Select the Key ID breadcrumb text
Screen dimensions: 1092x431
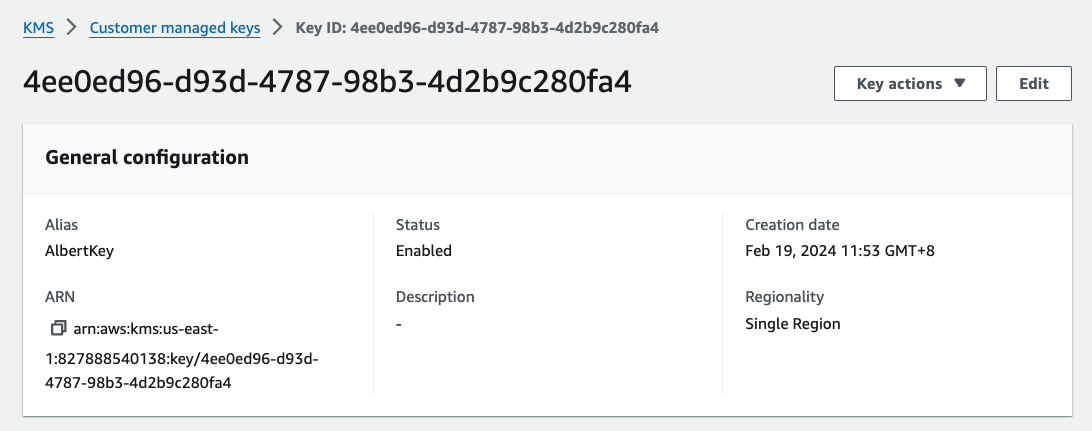tap(477, 28)
